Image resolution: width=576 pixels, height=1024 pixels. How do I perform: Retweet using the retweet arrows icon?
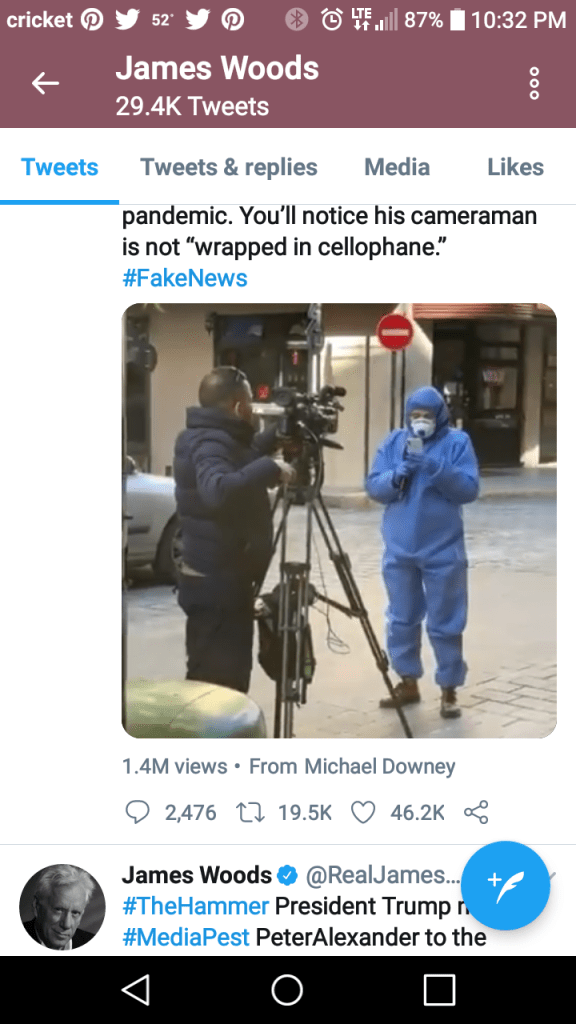250,812
